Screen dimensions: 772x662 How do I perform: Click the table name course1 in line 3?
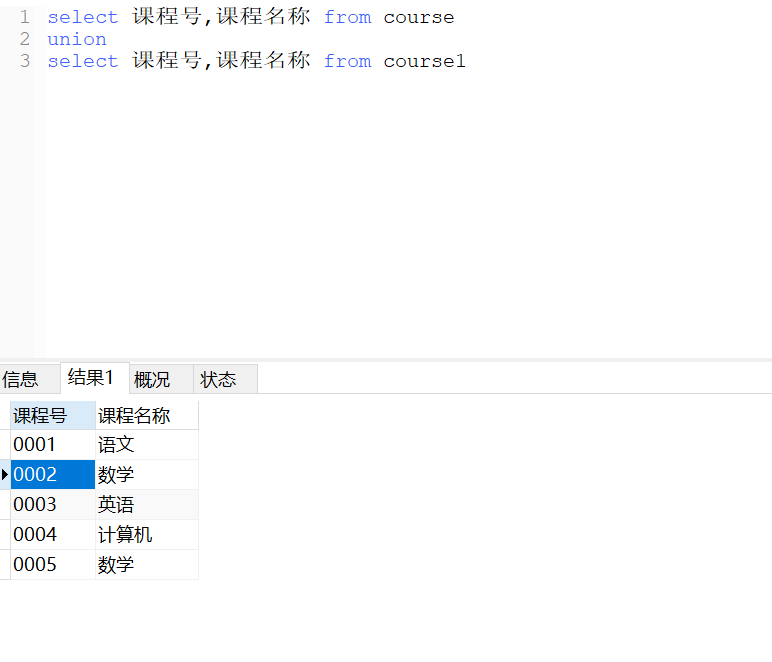pos(424,61)
